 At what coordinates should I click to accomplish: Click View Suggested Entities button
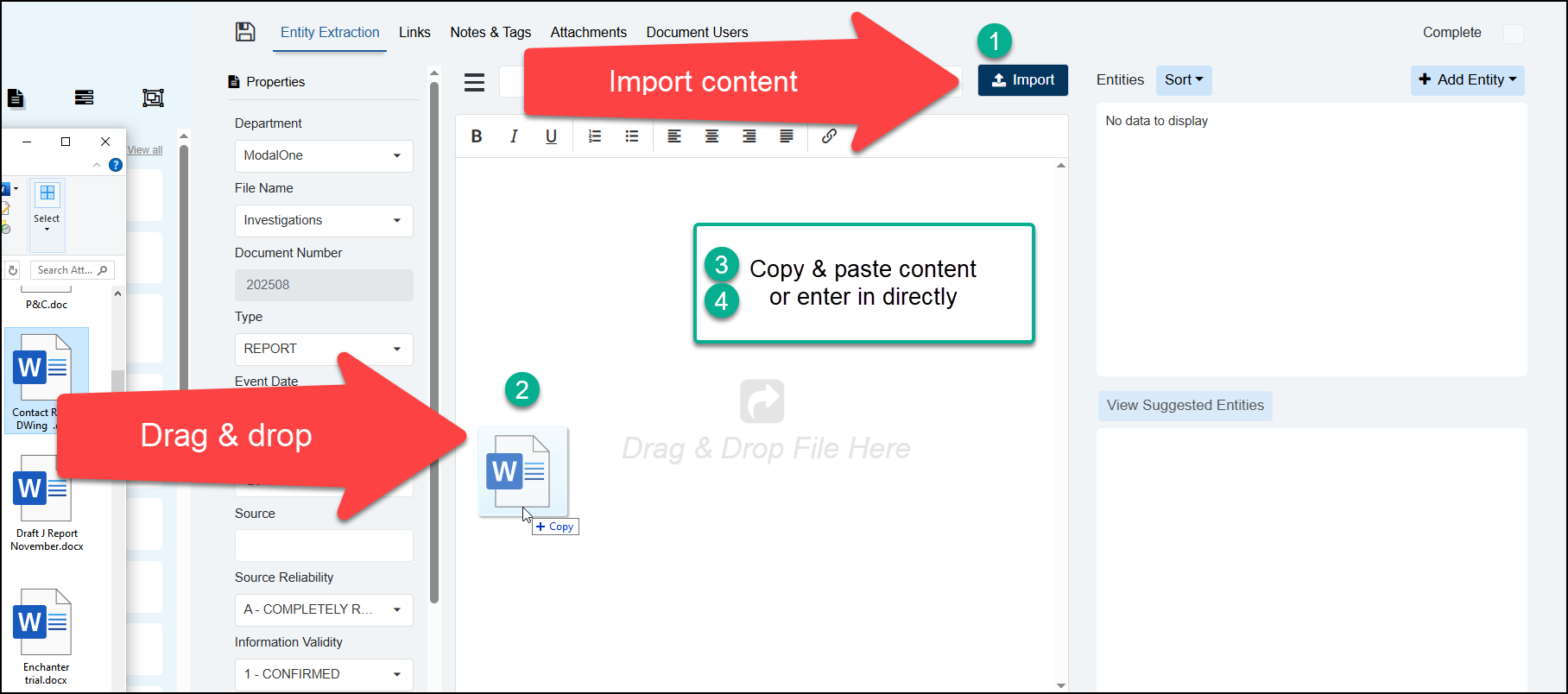click(x=1185, y=406)
